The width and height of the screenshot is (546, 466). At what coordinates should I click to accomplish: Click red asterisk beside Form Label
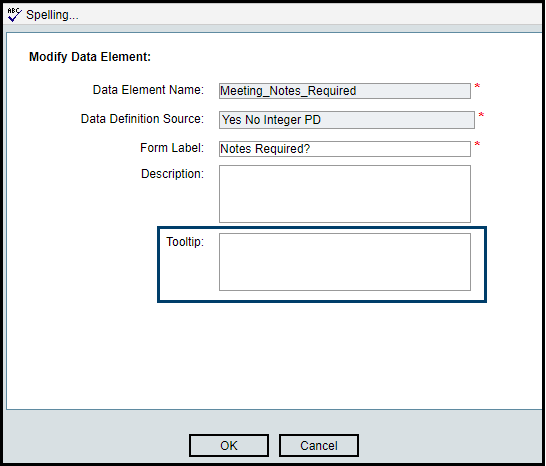477,144
